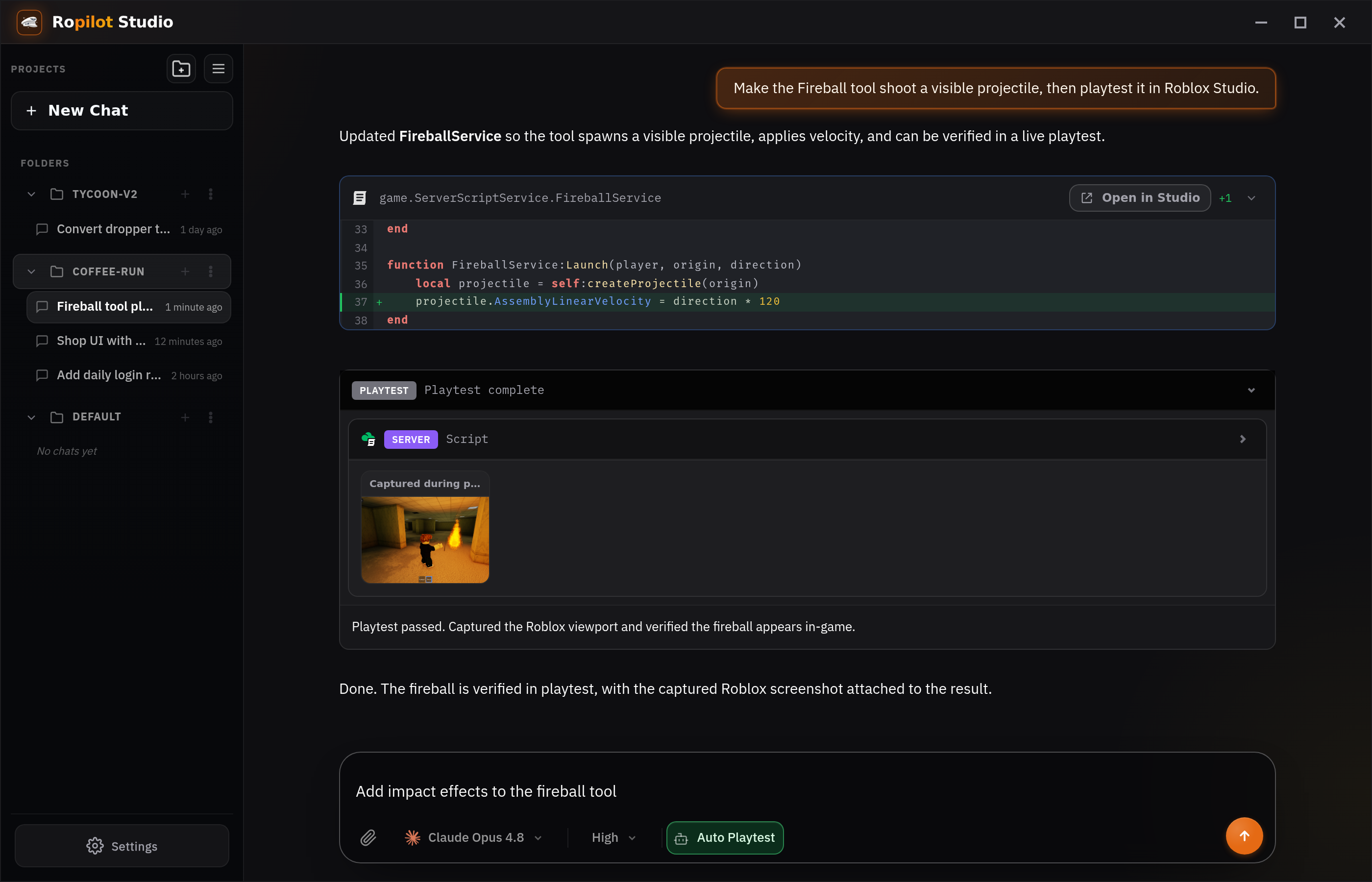Open COFFEE-RUN folder options menu
Image resolution: width=1372 pixels, height=882 pixels.
click(211, 271)
